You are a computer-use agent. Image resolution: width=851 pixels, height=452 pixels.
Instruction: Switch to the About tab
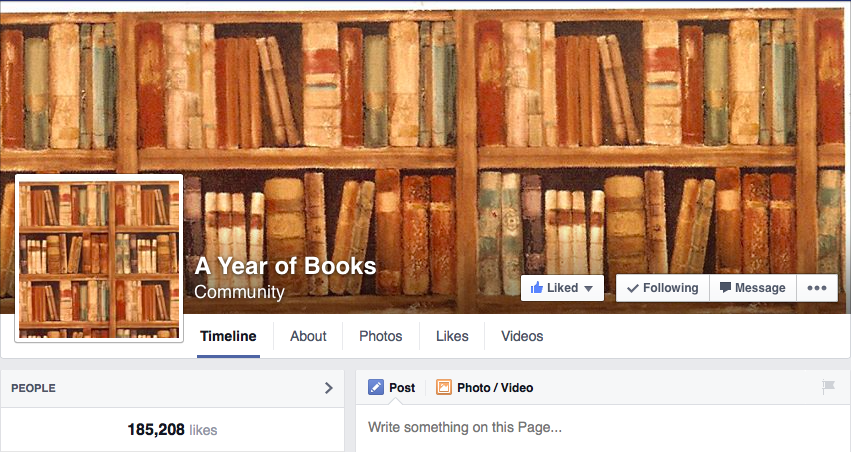point(308,336)
